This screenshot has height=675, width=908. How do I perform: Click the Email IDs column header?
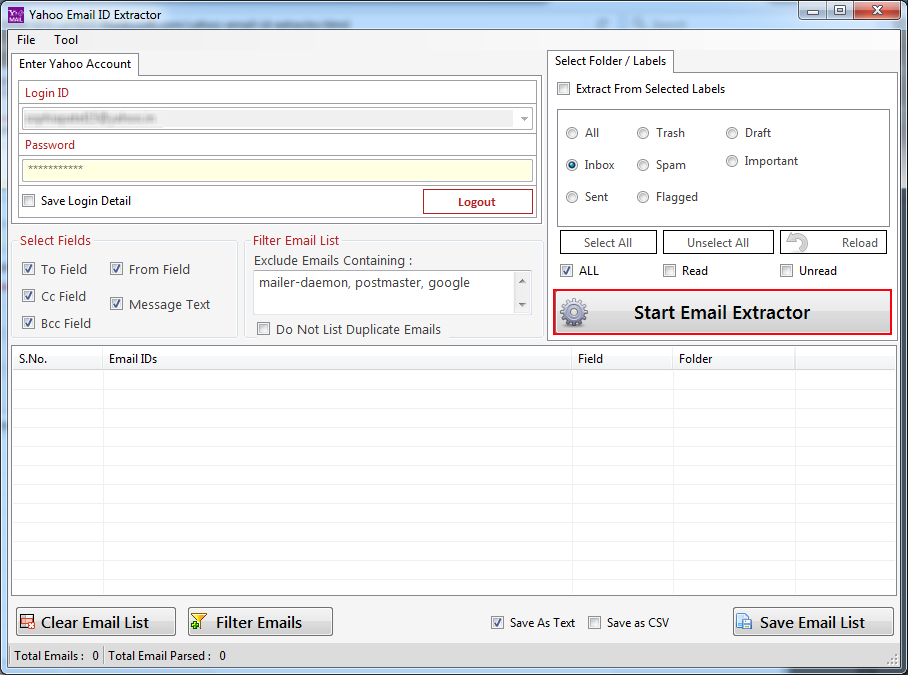pos(338,359)
